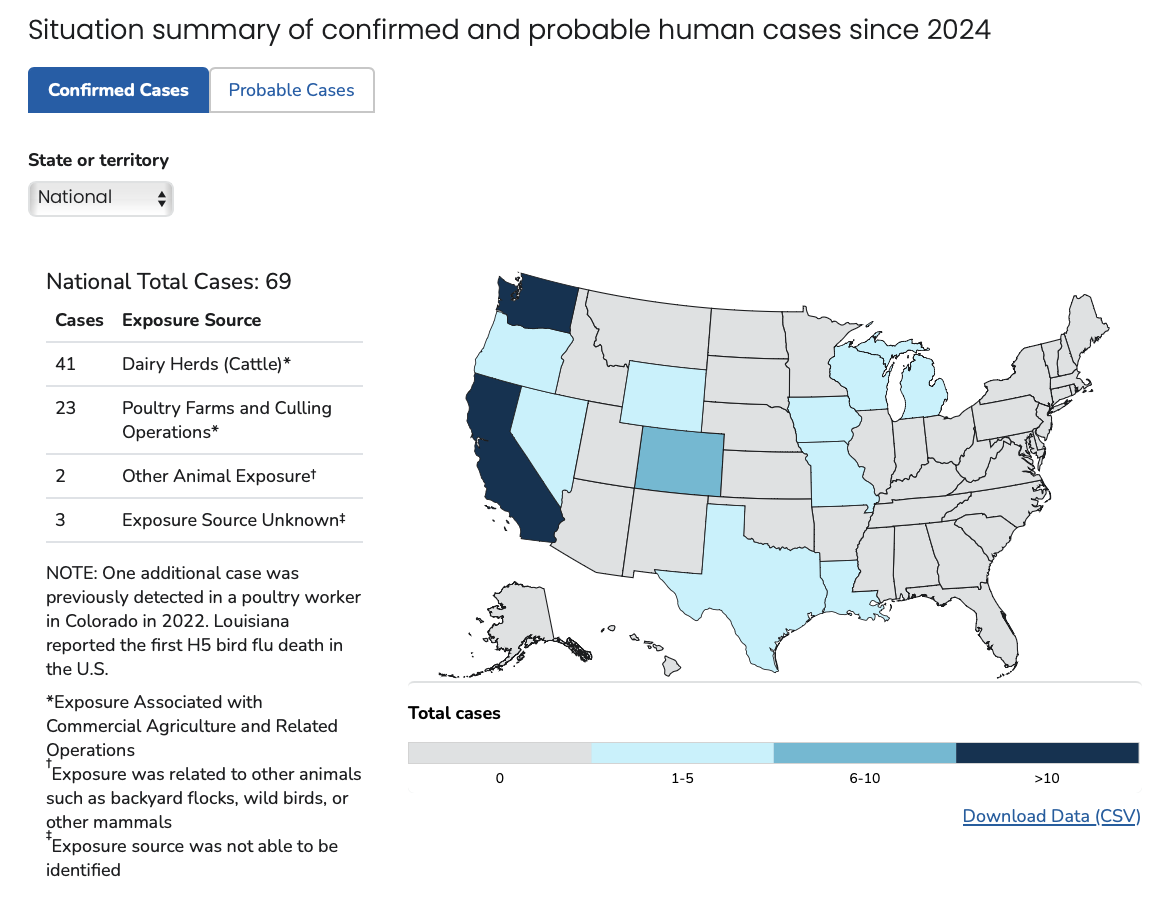
Task: Click Colorado on the map
Action: (x=679, y=461)
